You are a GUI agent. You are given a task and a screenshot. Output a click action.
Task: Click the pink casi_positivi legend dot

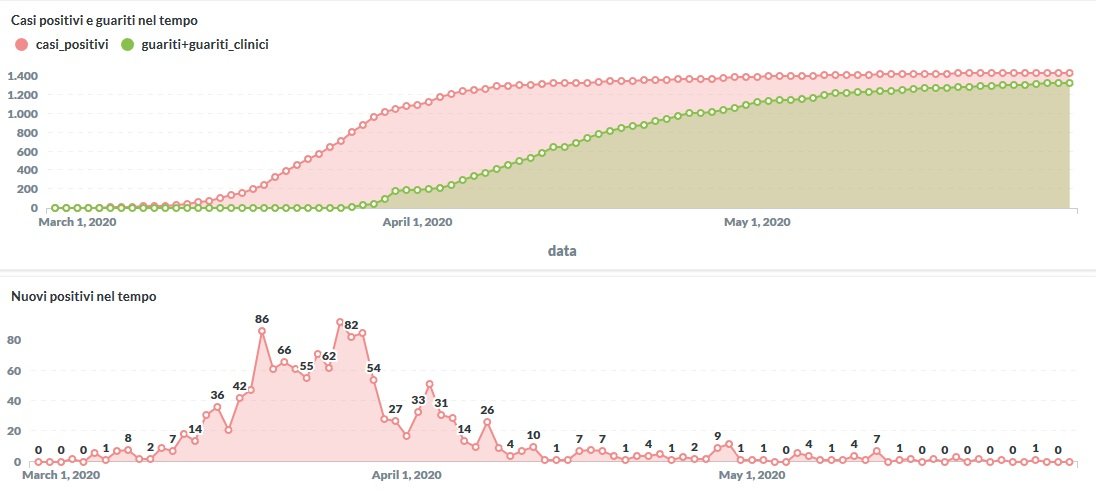(x=19, y=44)
